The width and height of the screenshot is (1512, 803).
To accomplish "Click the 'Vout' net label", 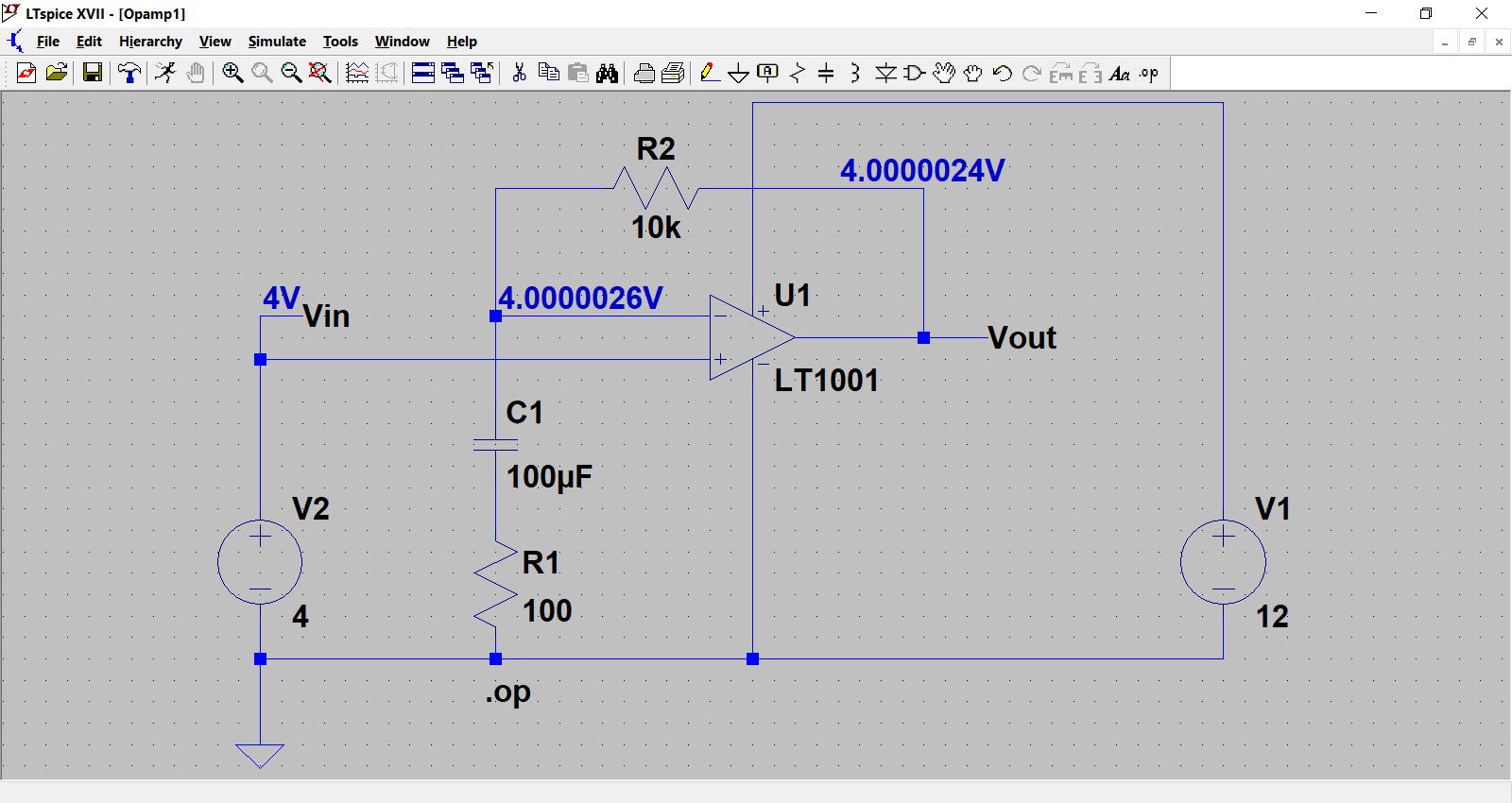I will [x=1022, y=337].
